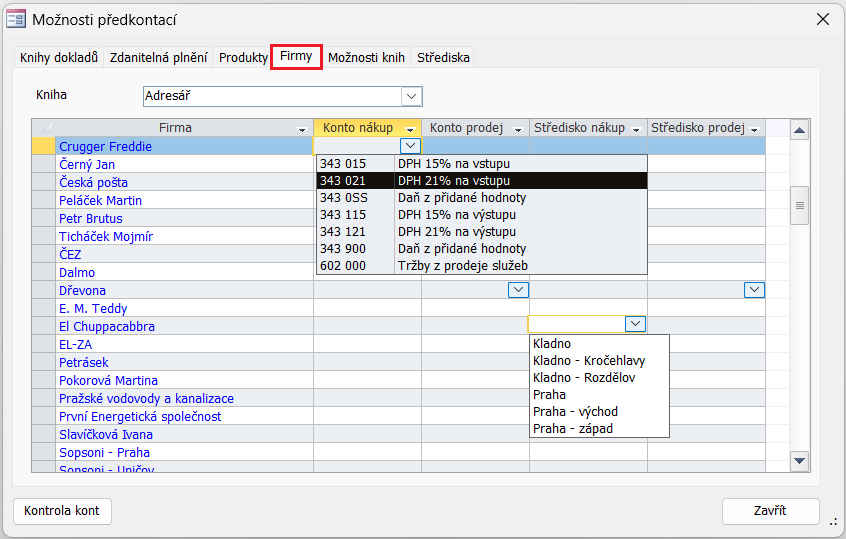Viewport: 846px width, 539px height.
Task: Click the Konto nákup header filter arrow
Action: pos(410,129)
